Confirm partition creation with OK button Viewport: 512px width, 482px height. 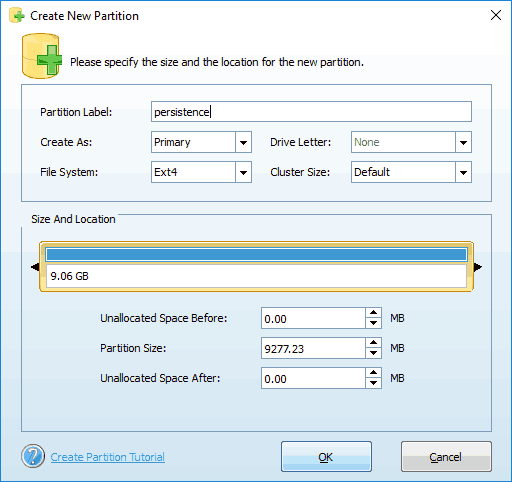pyautogui.click(x=326, y=457)
